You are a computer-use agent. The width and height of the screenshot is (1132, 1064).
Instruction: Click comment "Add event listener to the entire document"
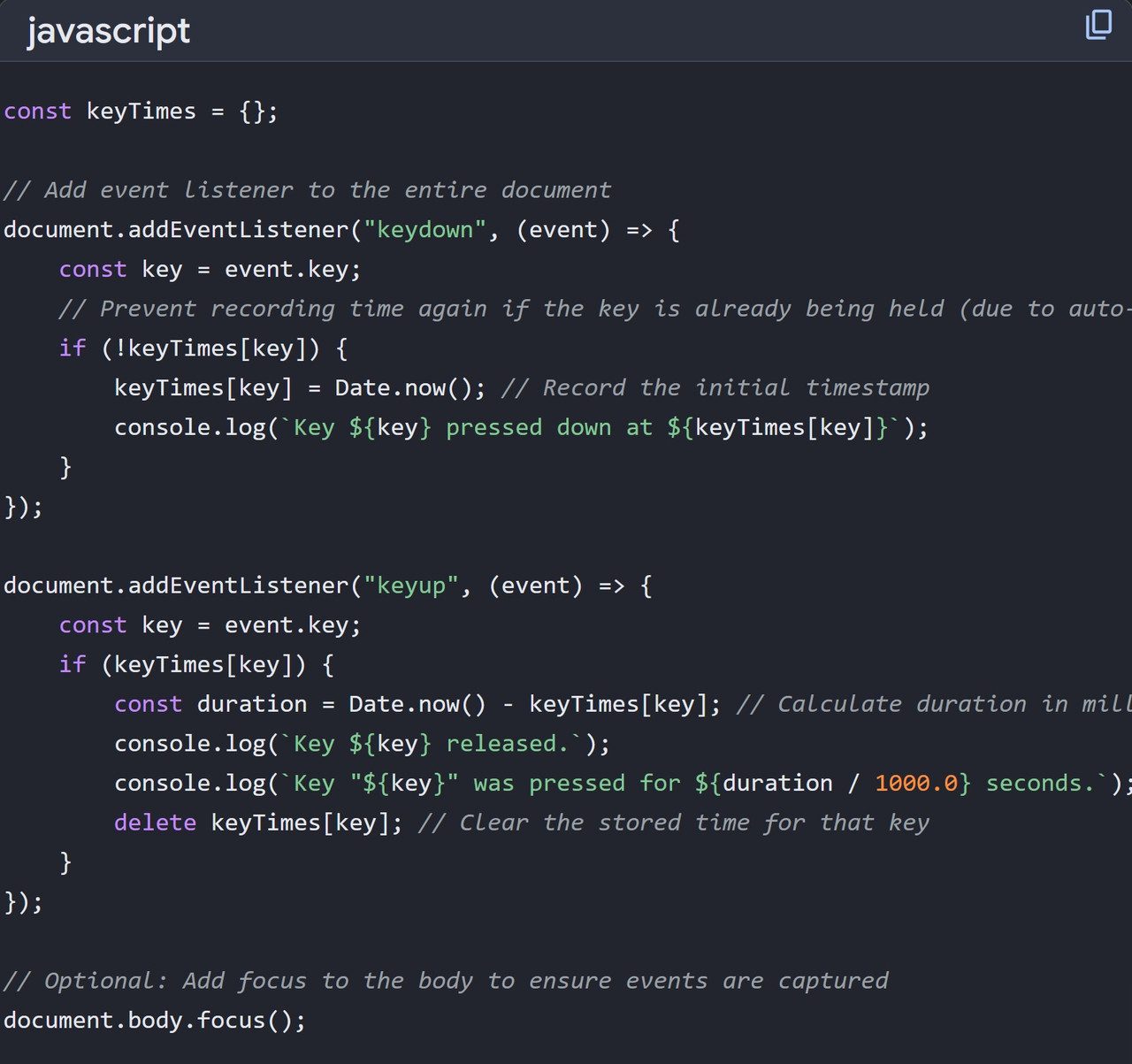pos(307,190)
